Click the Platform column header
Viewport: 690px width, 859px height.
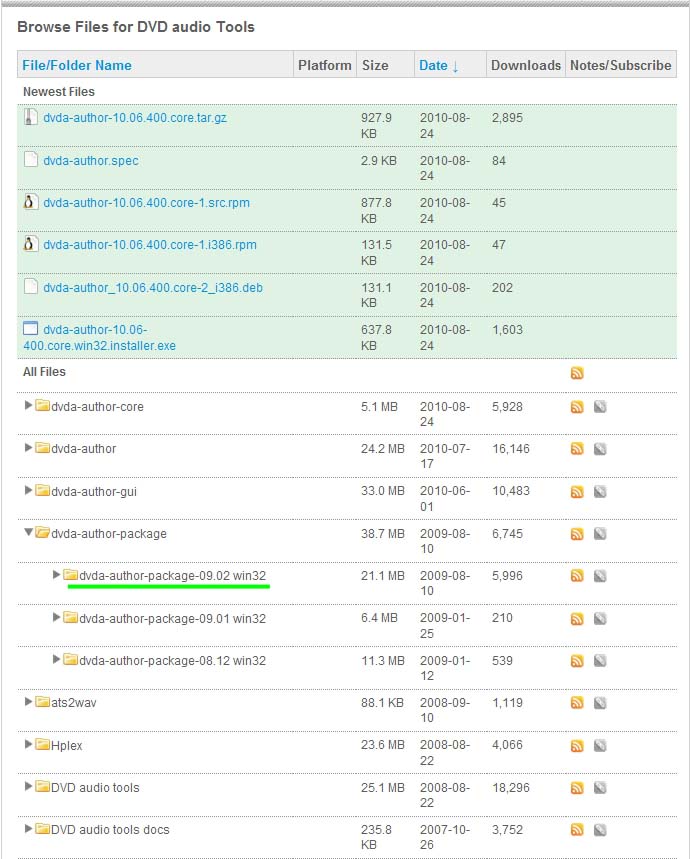325,65
